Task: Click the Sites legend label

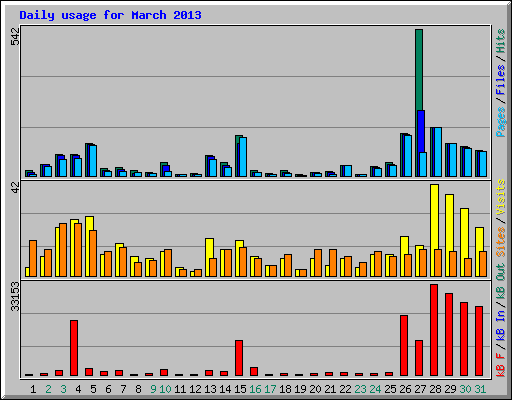Action: click(501, 242)
